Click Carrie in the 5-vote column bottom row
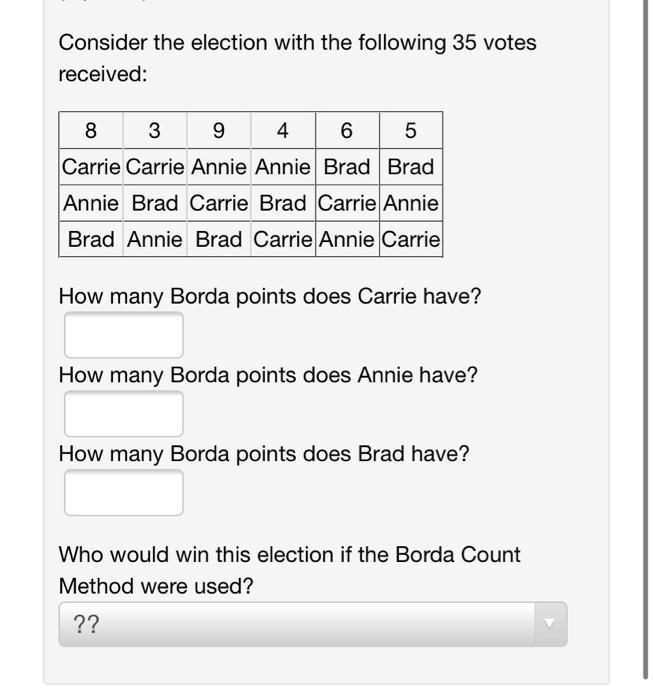Screen dimensions: 653x700 point(411,239)
